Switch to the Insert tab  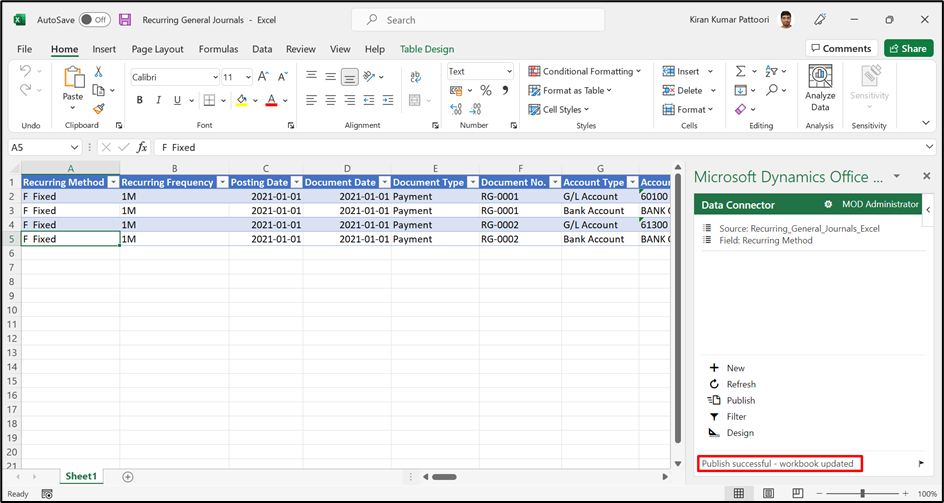[104, 49]
